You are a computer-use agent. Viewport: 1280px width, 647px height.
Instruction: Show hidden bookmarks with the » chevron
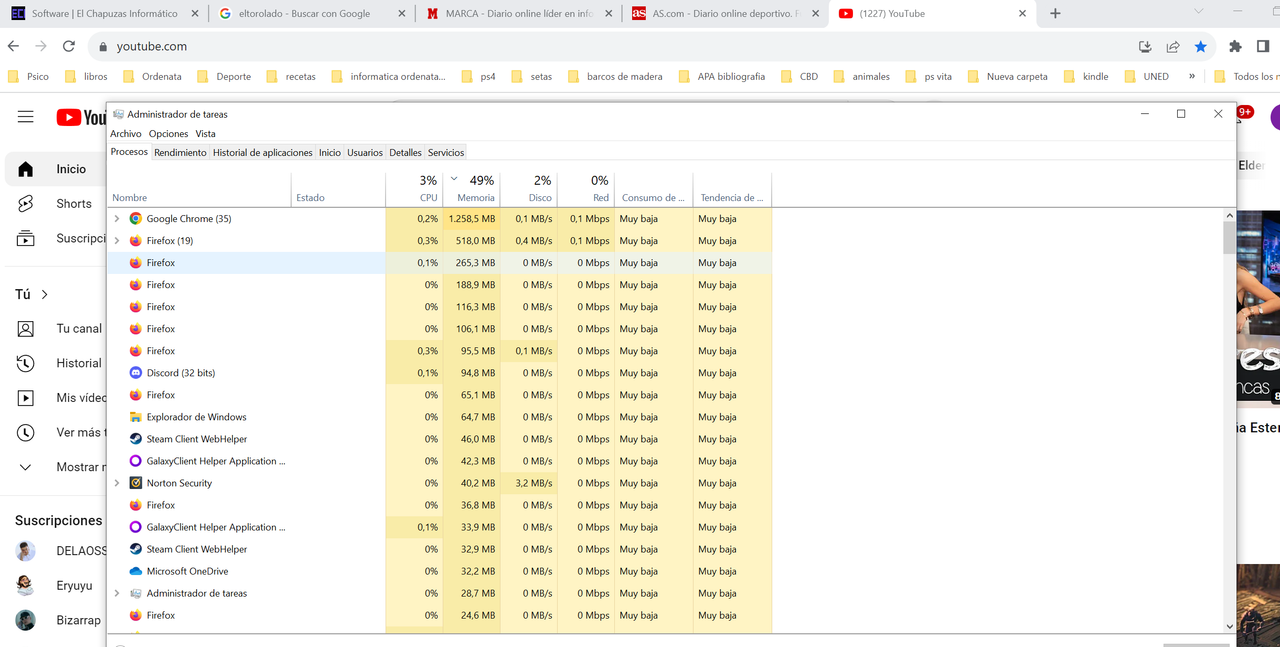tap(1192, 76)
